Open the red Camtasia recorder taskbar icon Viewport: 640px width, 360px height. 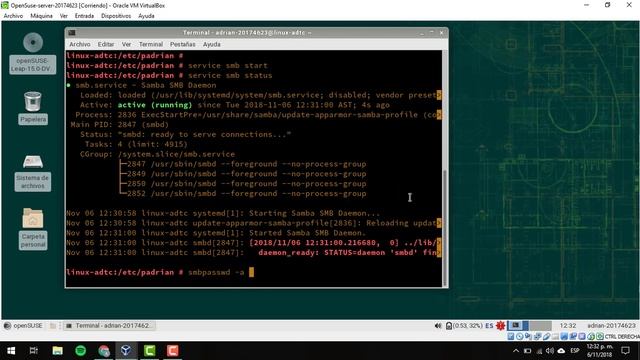173,351
